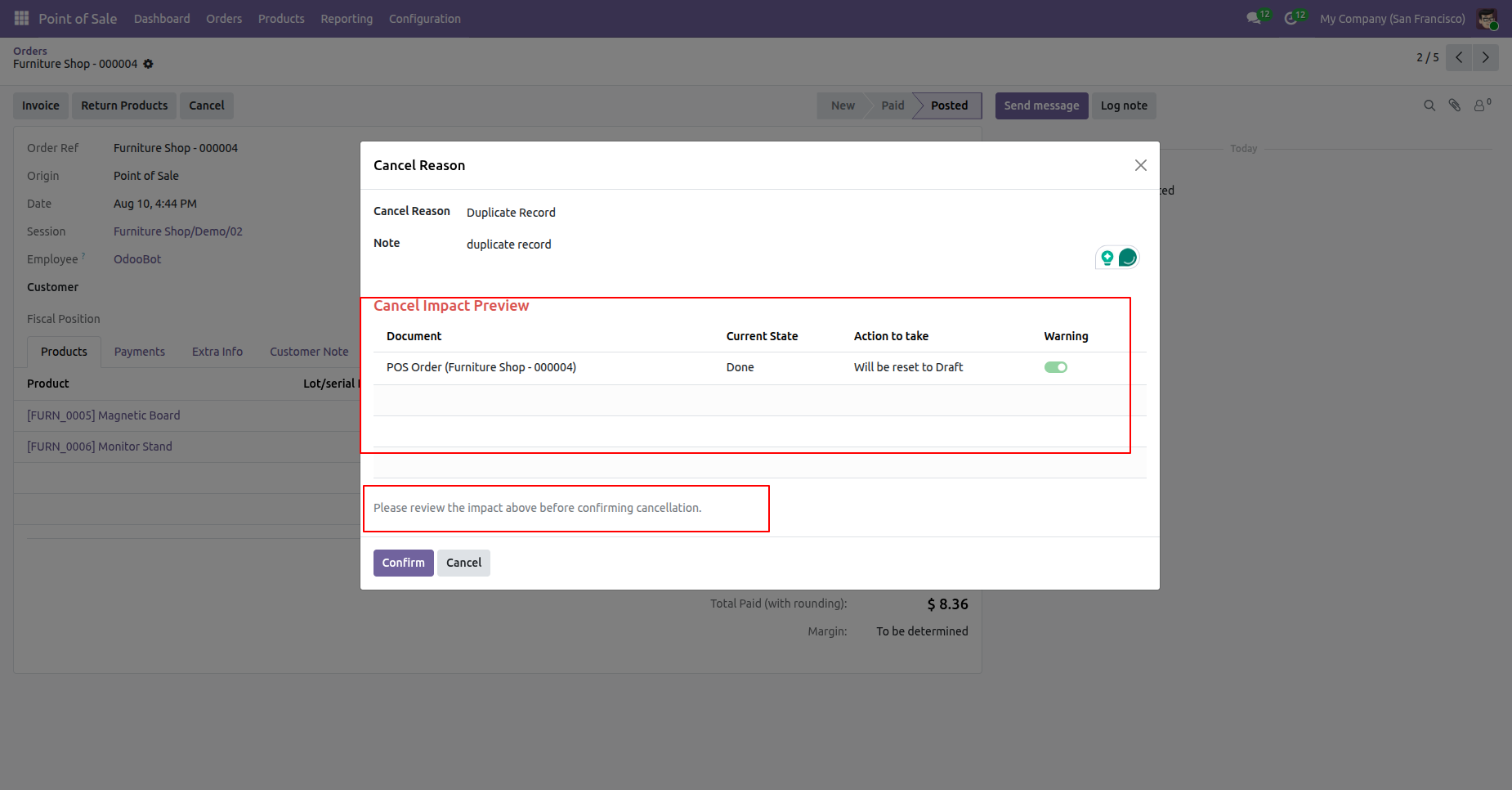The width and height of the screenshot is (1512, 790).
Task: Confirm the order cancellation
Action: [404, 563]
